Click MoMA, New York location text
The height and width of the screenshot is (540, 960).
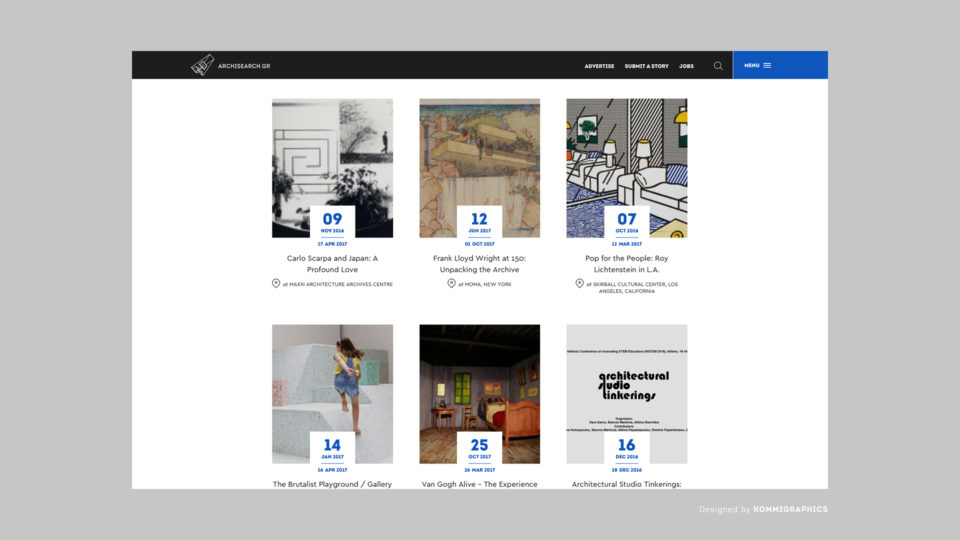[485, 284]
